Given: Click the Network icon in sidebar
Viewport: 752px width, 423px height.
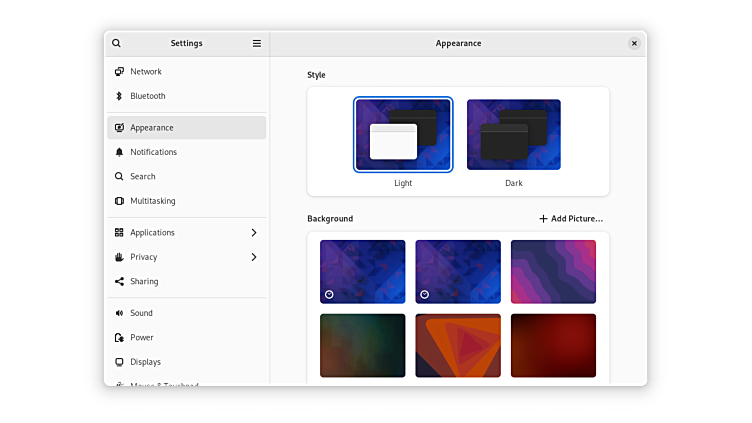Looking at the screenshot, I should click(x=119, y=72).
